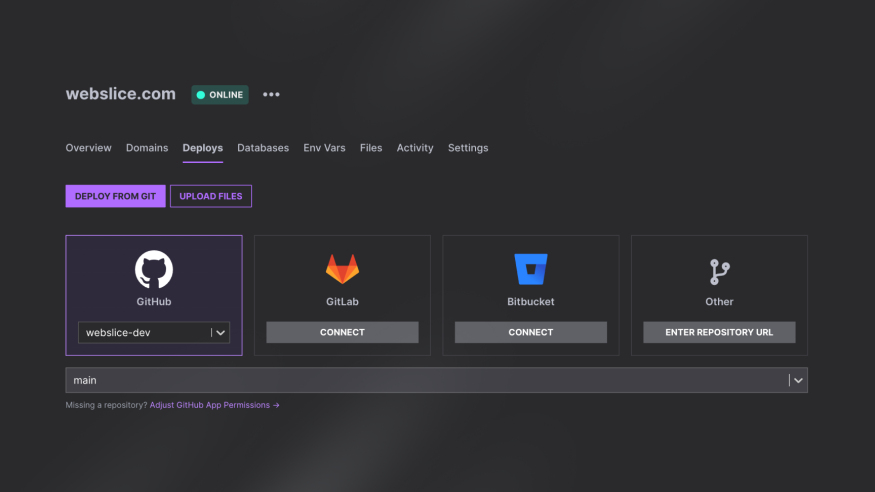Viewport: 875px width, 492px height.
Task: Click Enter Repository URL button
Action: tap(719, 332)
